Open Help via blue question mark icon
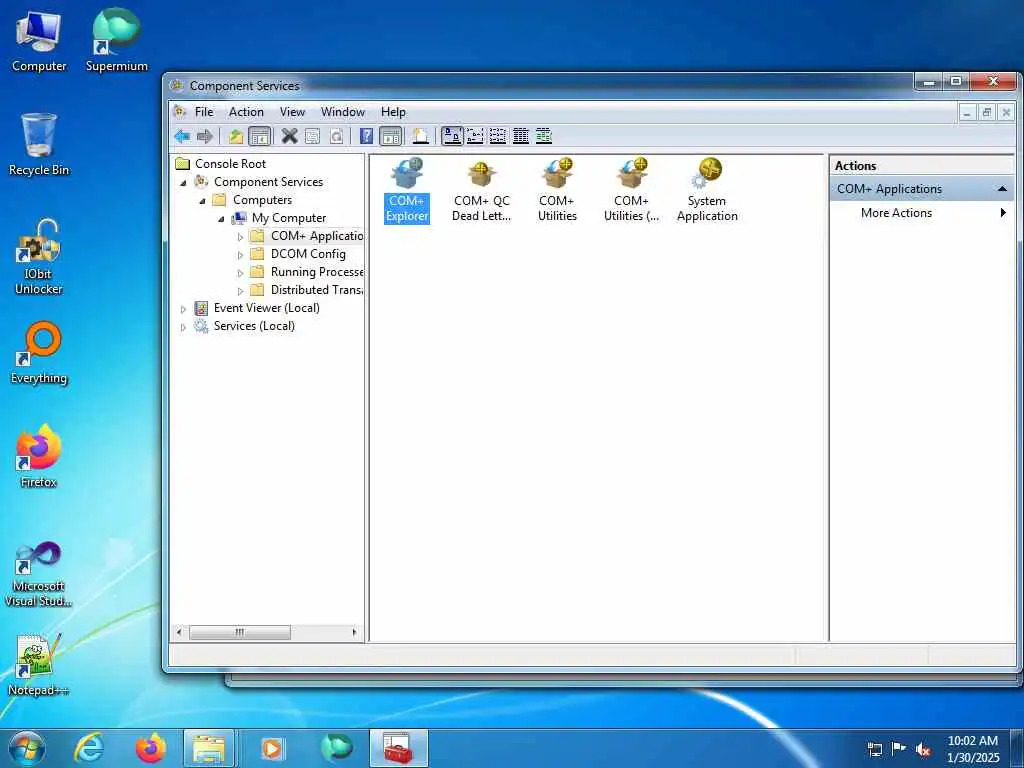The width and height of the screenshot is (1024, 768). [366, 136]
